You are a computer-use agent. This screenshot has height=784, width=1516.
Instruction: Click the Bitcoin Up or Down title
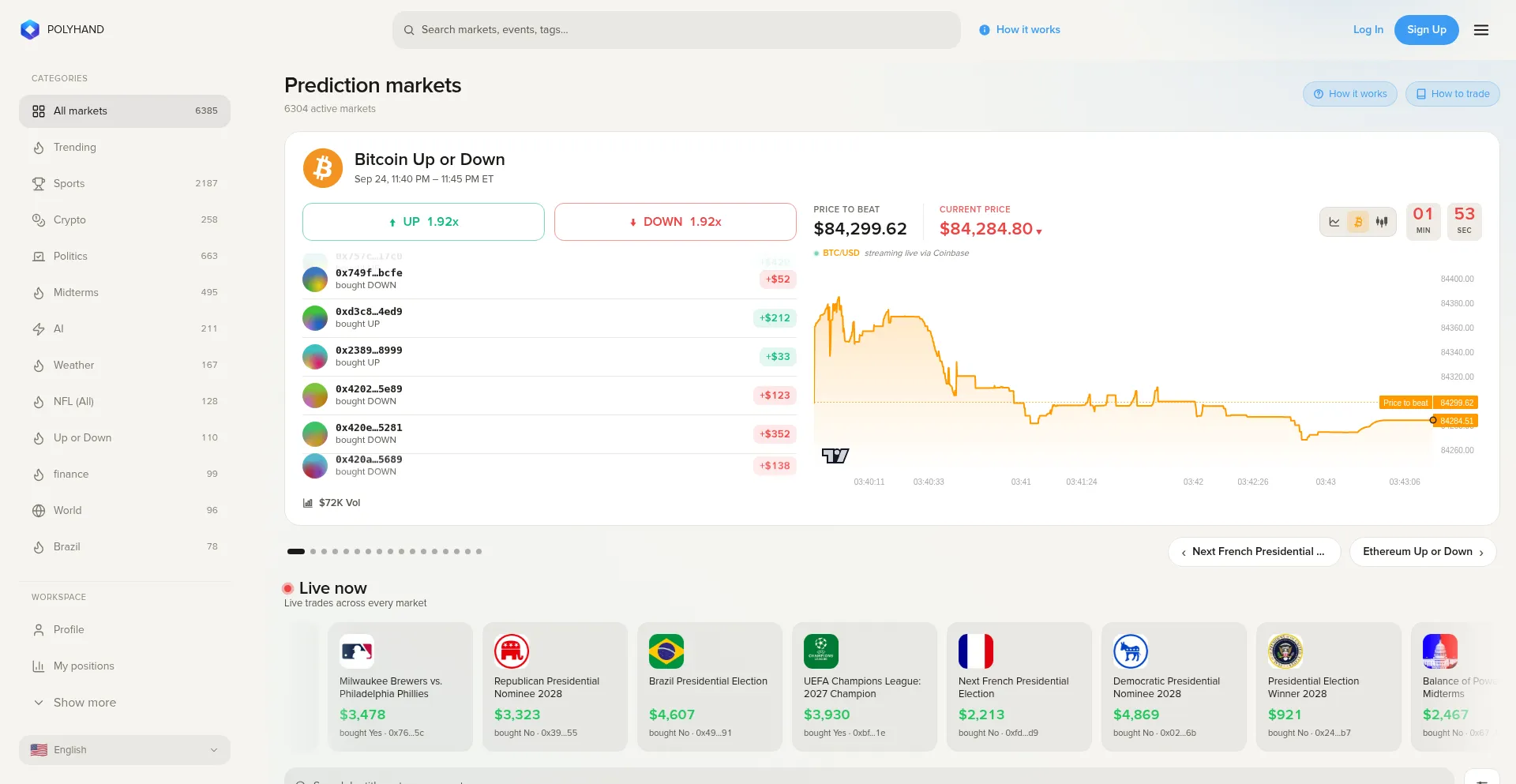pyautogui.click(x=430, y=159)
